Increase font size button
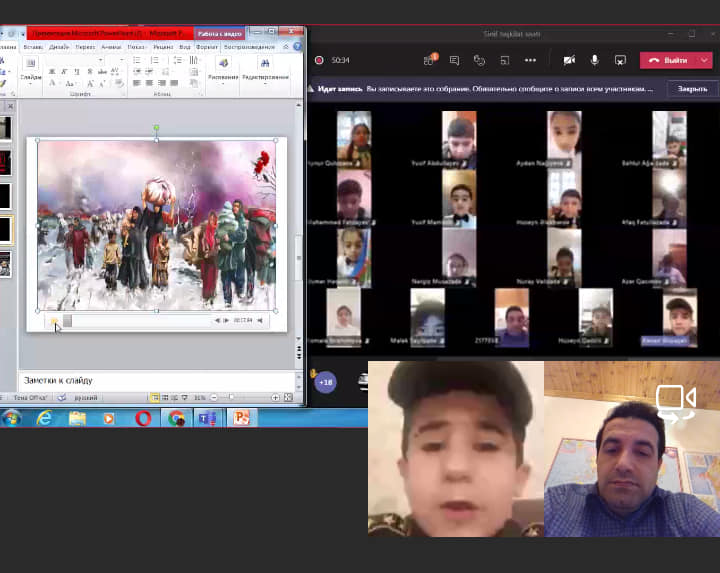This screenshot has width=720, height=573. pos(90,83)
